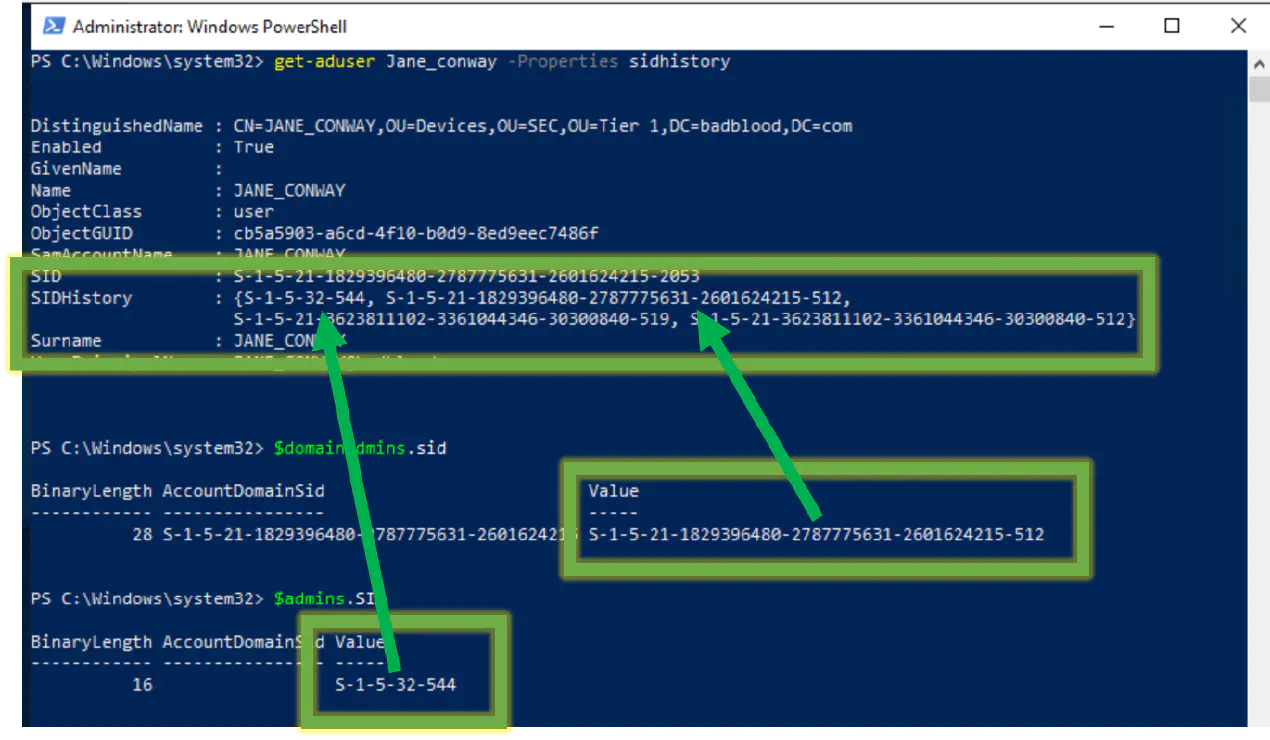The image size is (1270, 740).
Task: Click the SID value ending in 2053
Action: [x=466, y=276]
